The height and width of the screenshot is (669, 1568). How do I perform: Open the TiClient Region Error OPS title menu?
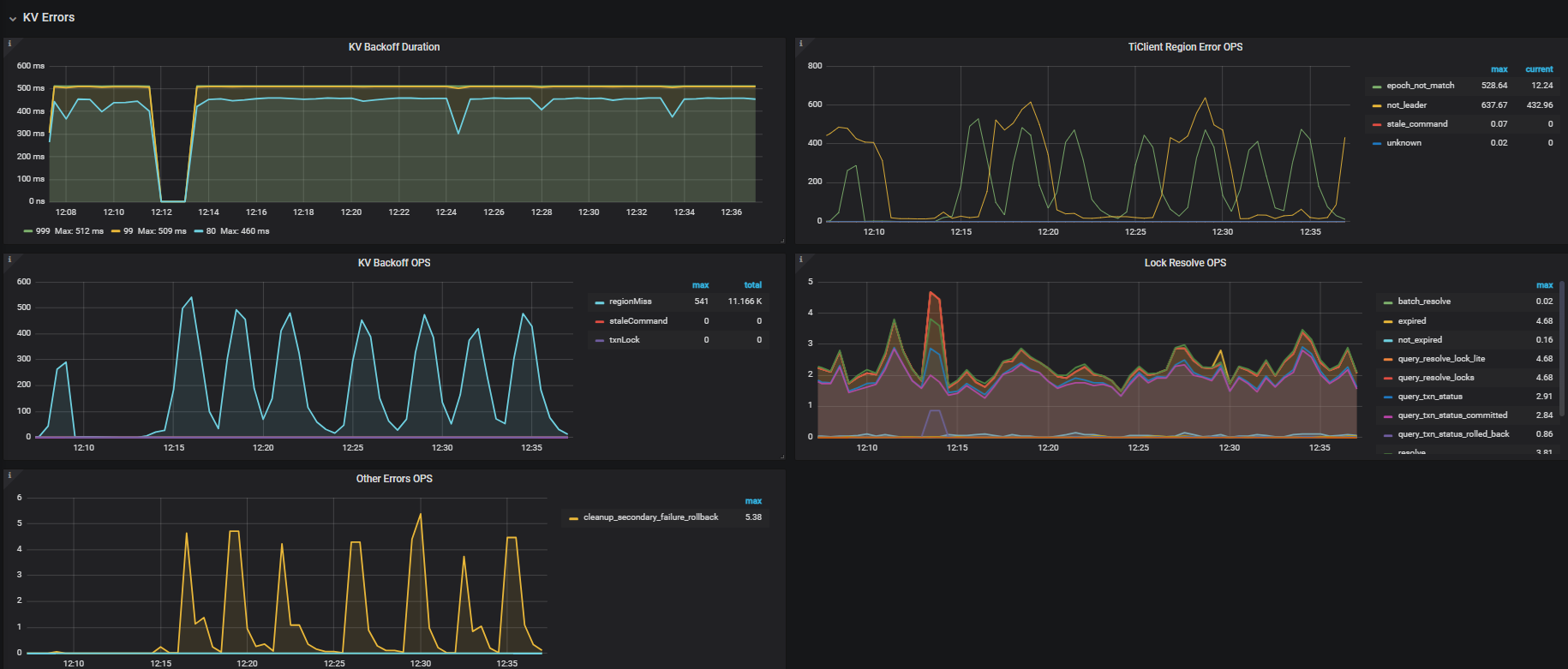(x=1184, y=47)
